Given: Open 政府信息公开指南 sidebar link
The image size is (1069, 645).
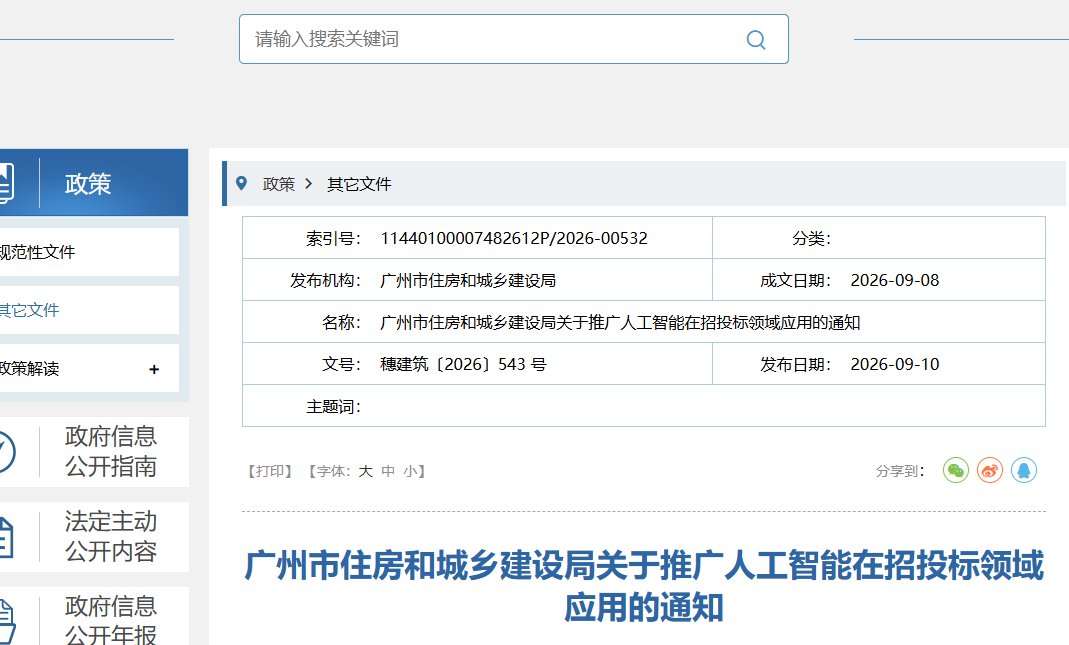Looking at the screenshot, I should (111, 451).
